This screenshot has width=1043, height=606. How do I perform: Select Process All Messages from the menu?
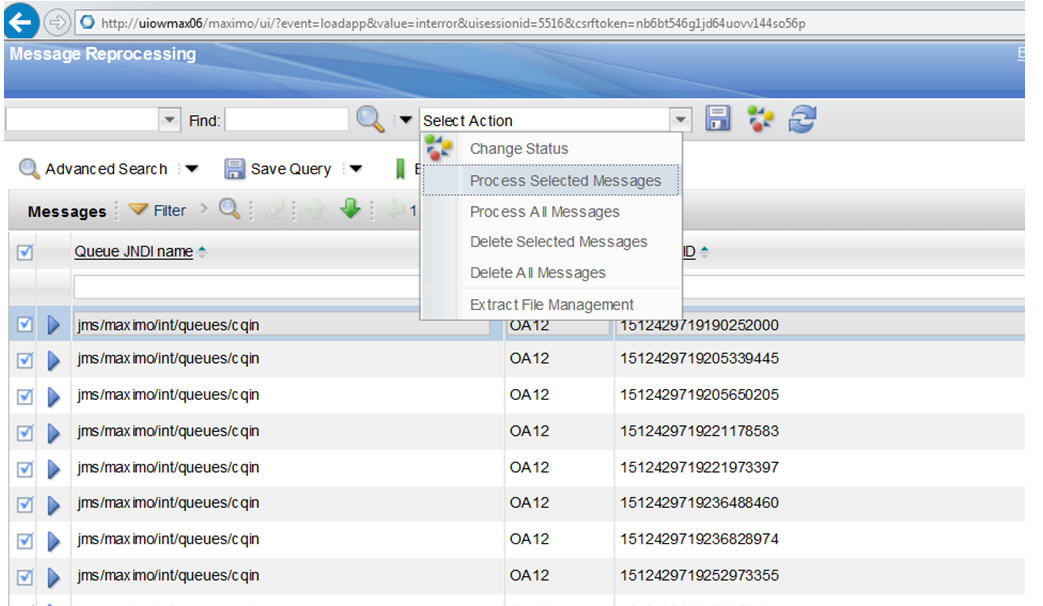pos(545,211)
